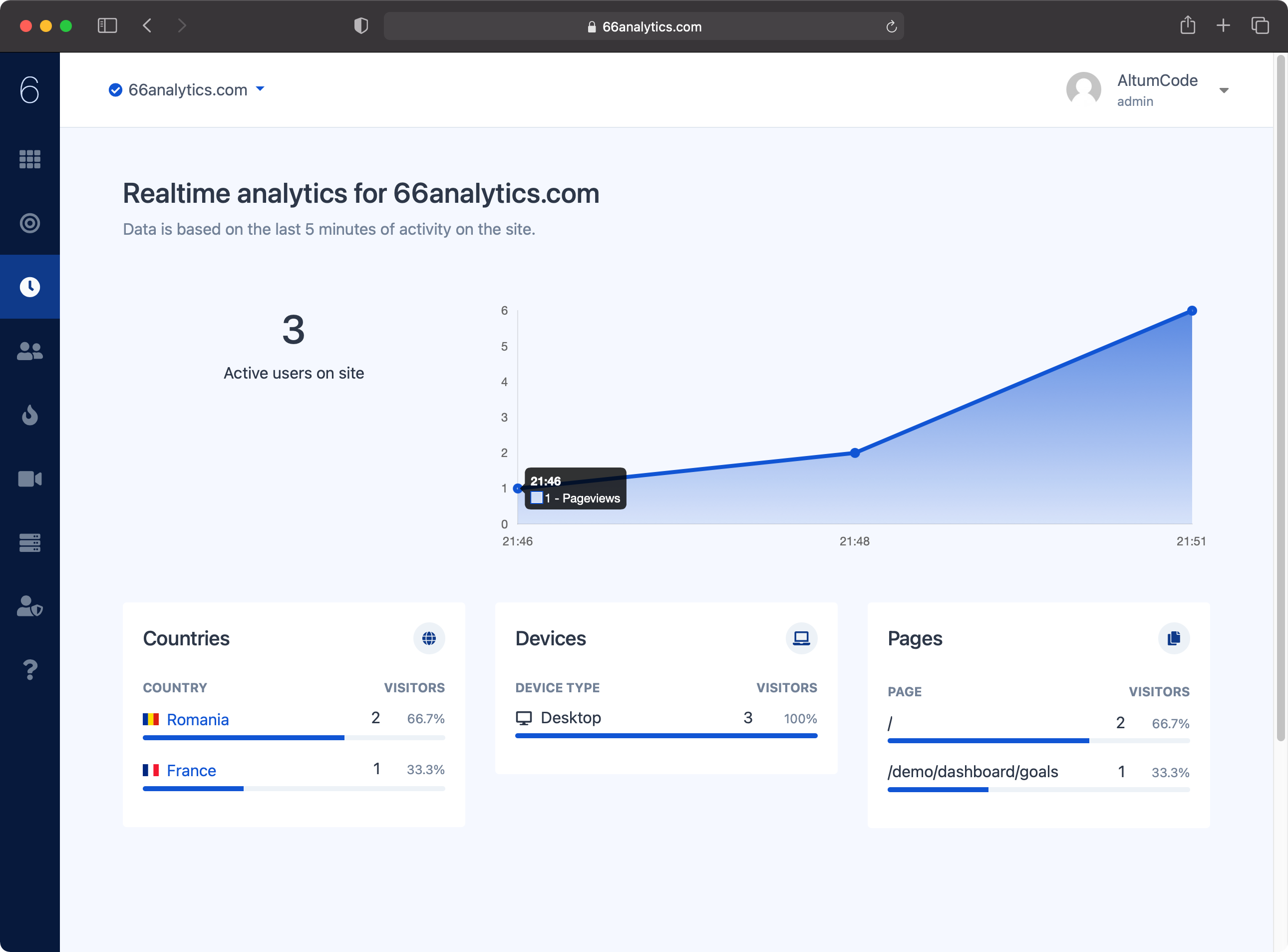This screenshot has width=1288, height=952.
Task: Click the 66analytics logo at top left
Action: coord(29,89)
